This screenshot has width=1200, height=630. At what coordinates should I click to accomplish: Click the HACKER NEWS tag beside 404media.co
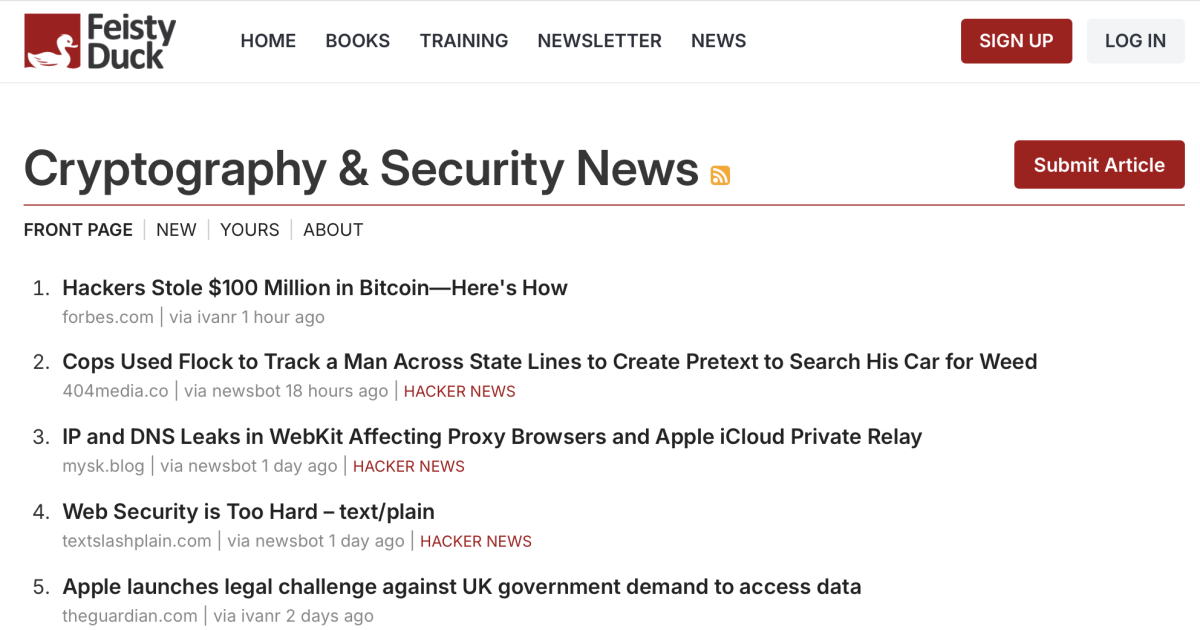[460, 392]
